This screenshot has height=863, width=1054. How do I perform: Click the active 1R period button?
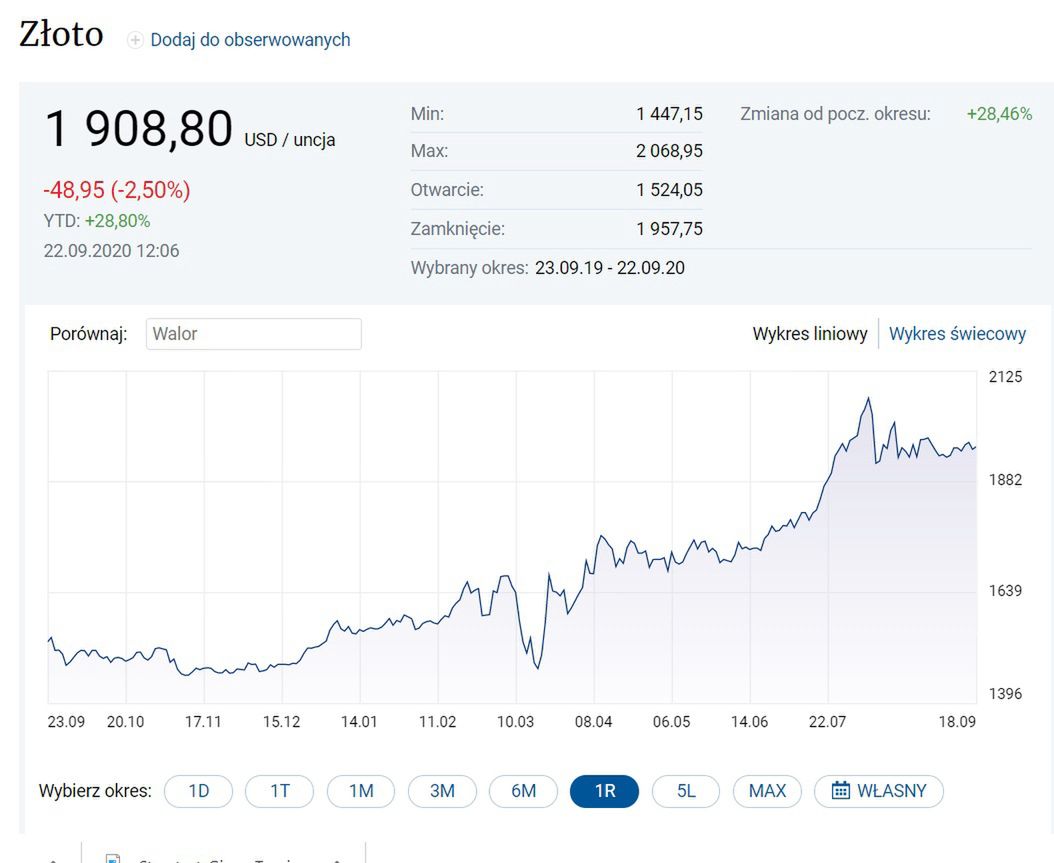pyautogui.click(x=604, y=791)
